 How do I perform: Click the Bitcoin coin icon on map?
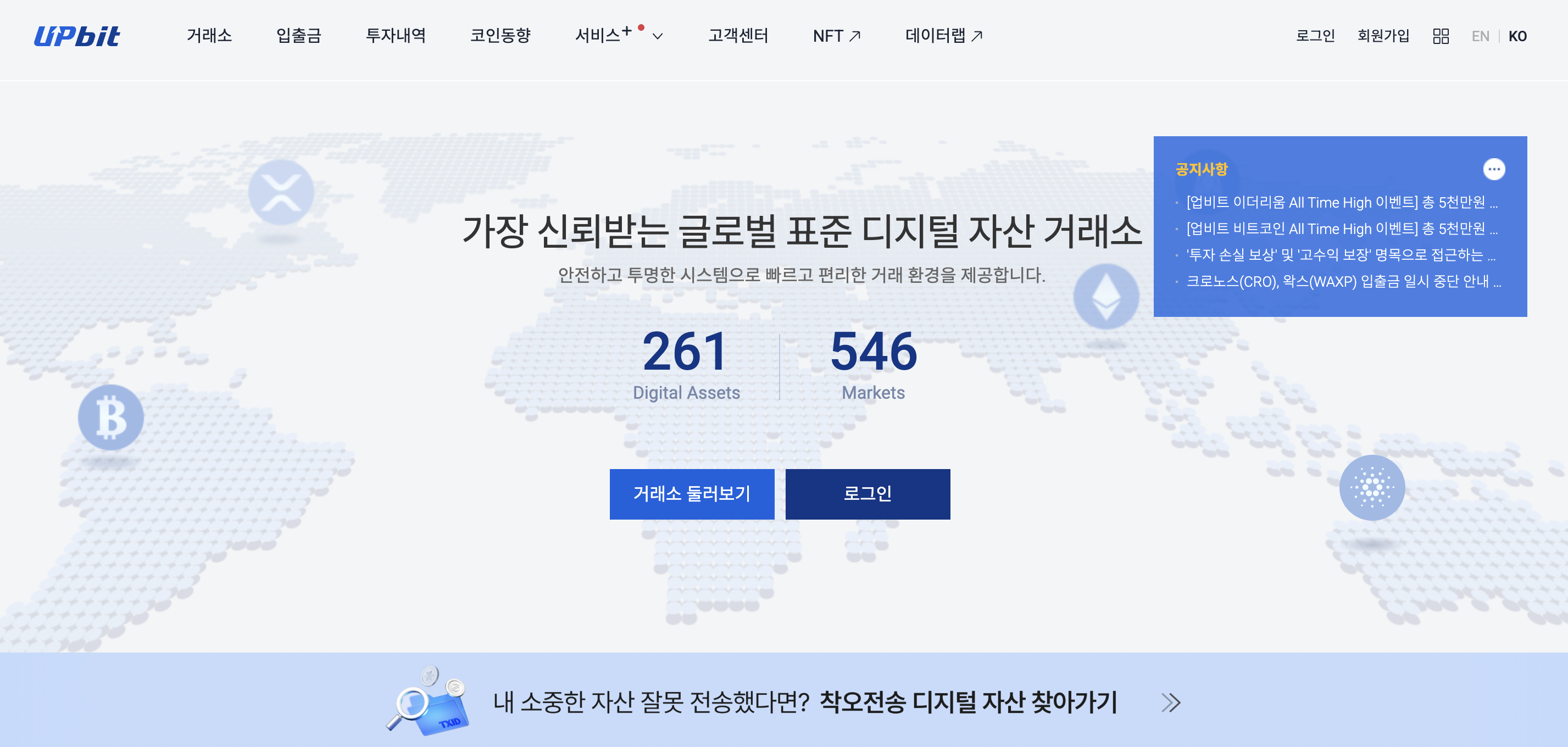tap(111, 417)
